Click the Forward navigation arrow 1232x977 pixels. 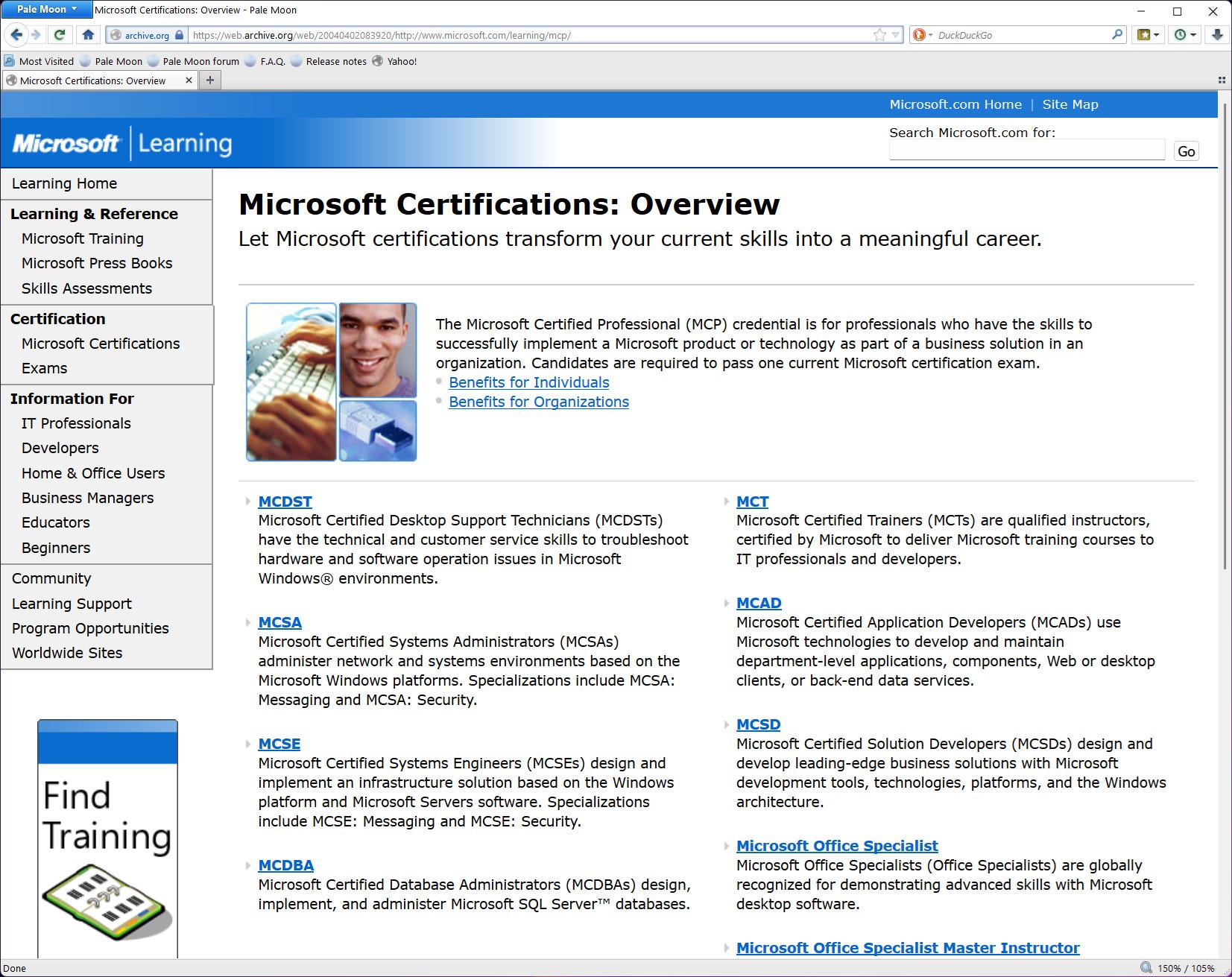(x=36, y=34)
